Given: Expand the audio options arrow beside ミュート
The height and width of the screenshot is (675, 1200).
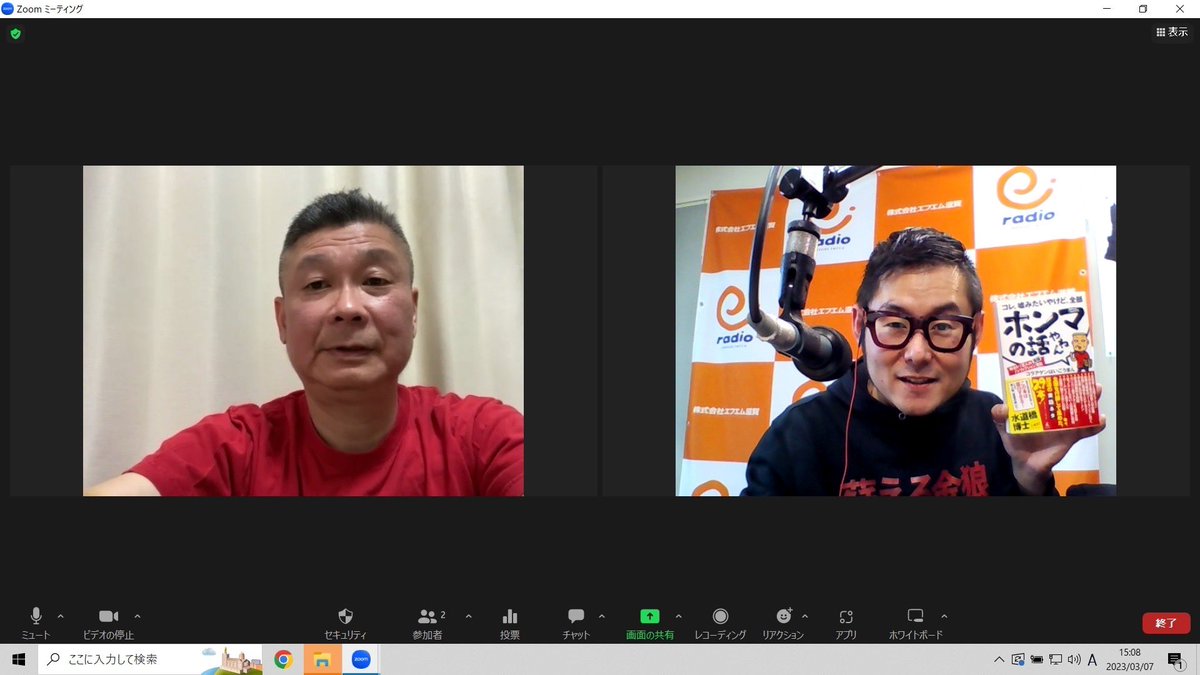Looking at the screenshot, I should (61, 616).
